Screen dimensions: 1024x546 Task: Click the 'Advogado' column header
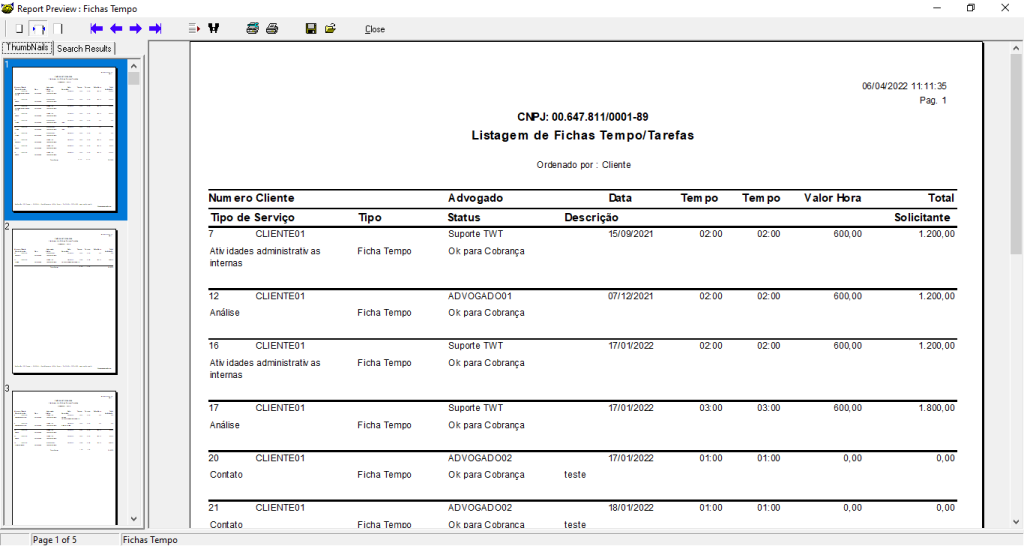[x=475, y=198]
